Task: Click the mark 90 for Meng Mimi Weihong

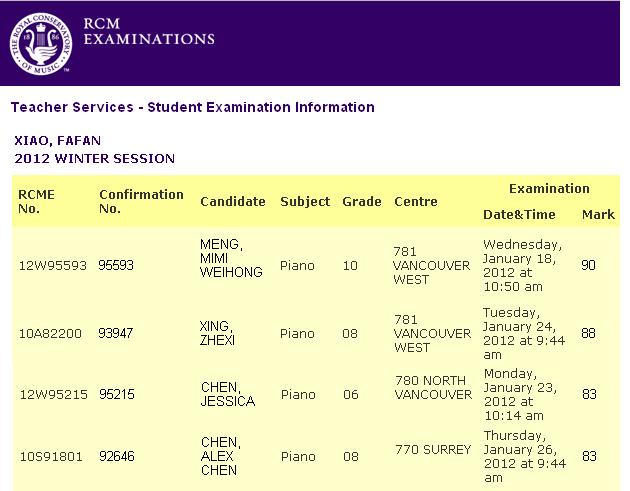Action: (588, 265)
